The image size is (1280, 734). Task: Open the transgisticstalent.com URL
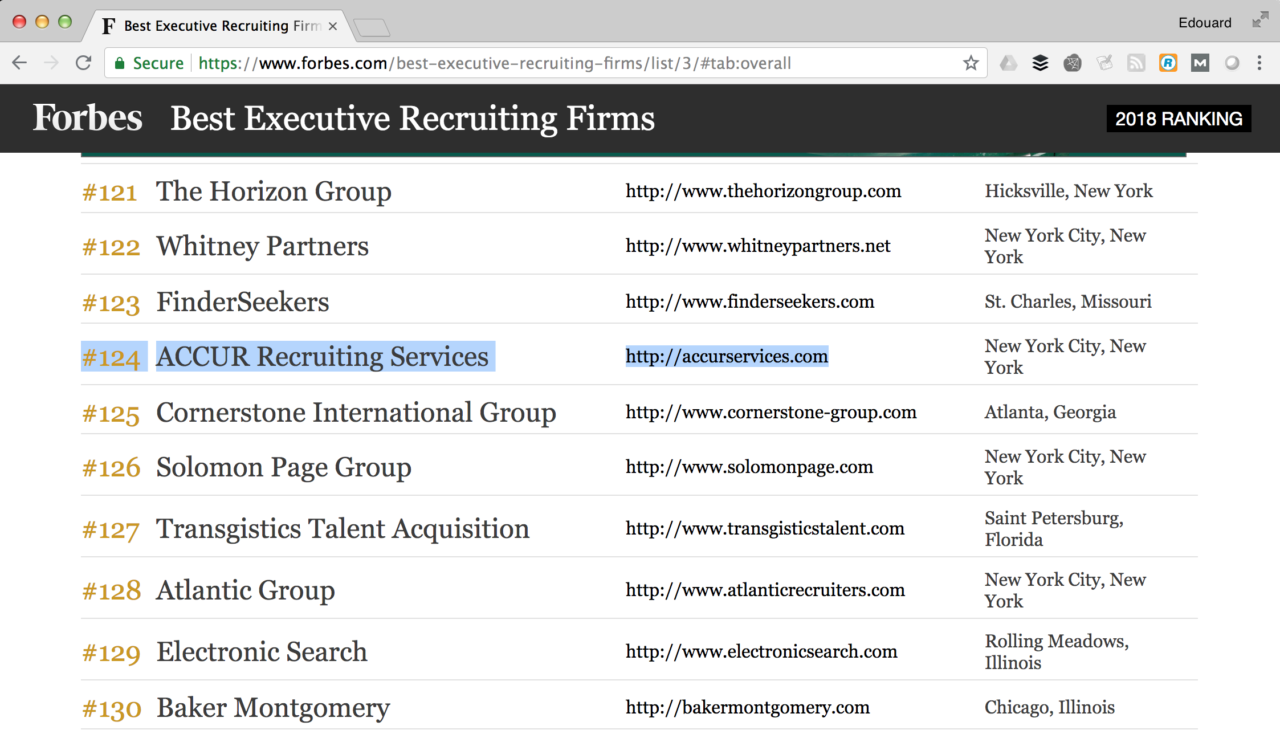[x=765, y=529]
